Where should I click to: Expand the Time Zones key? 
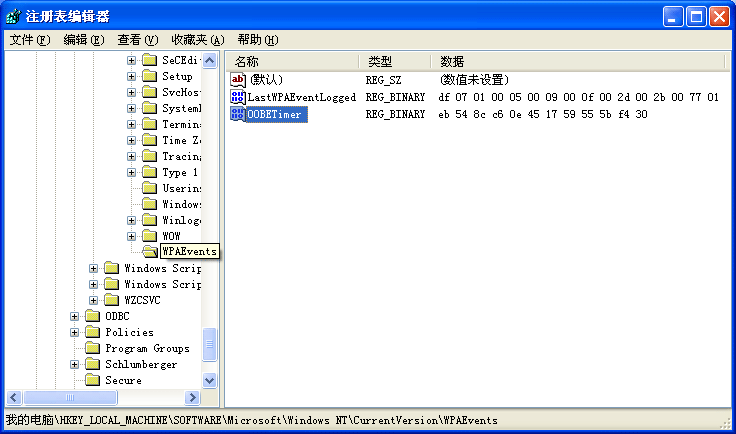point(132,140)
